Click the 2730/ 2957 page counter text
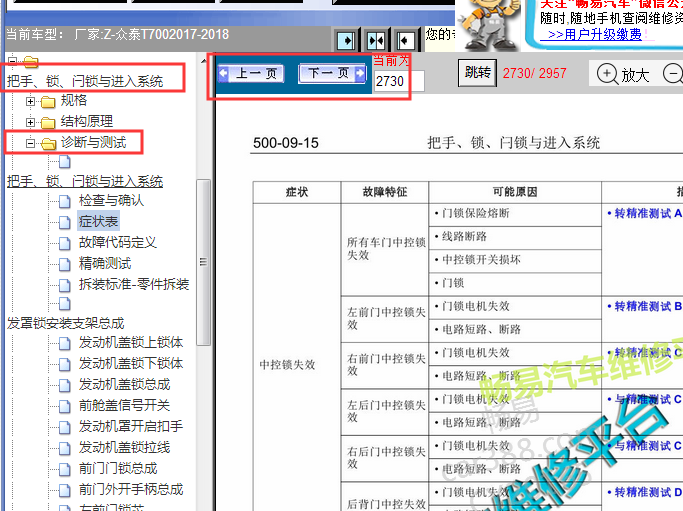This screenshot has height=511, width=683. click(x=534, y=73)
